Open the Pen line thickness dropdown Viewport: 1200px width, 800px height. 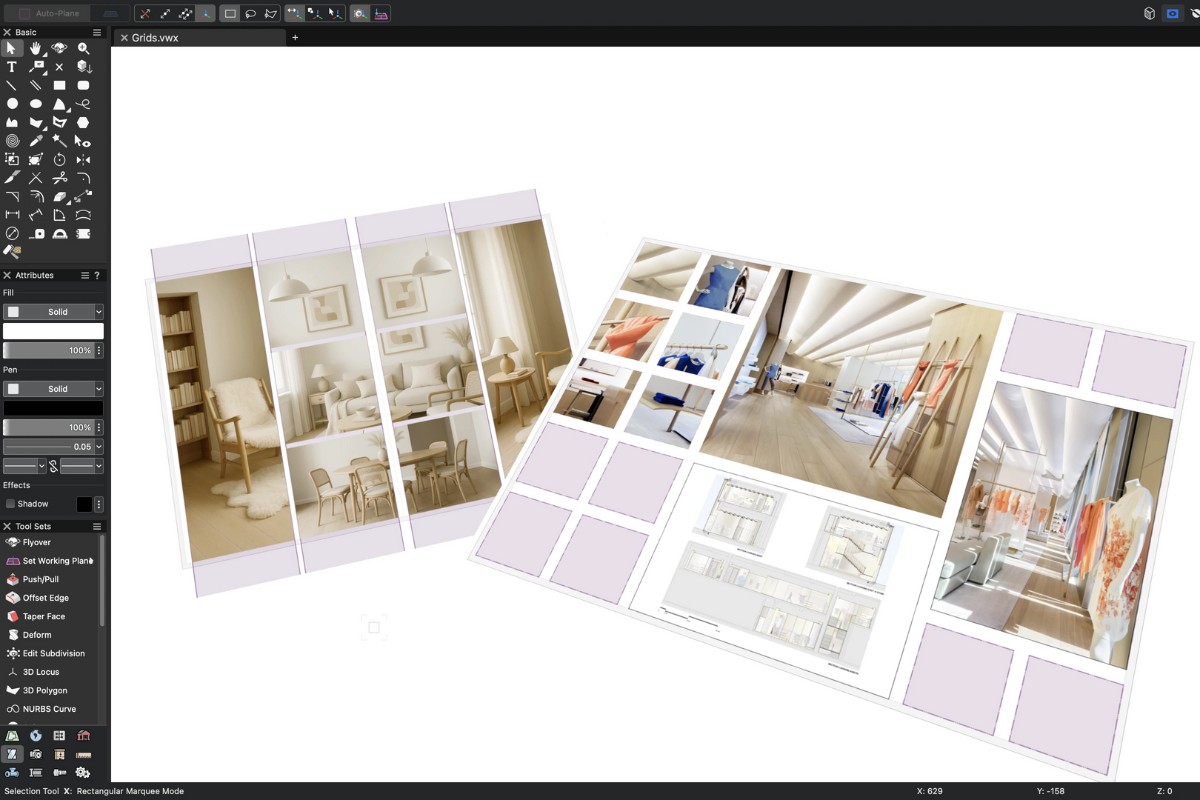click(53, 446)
